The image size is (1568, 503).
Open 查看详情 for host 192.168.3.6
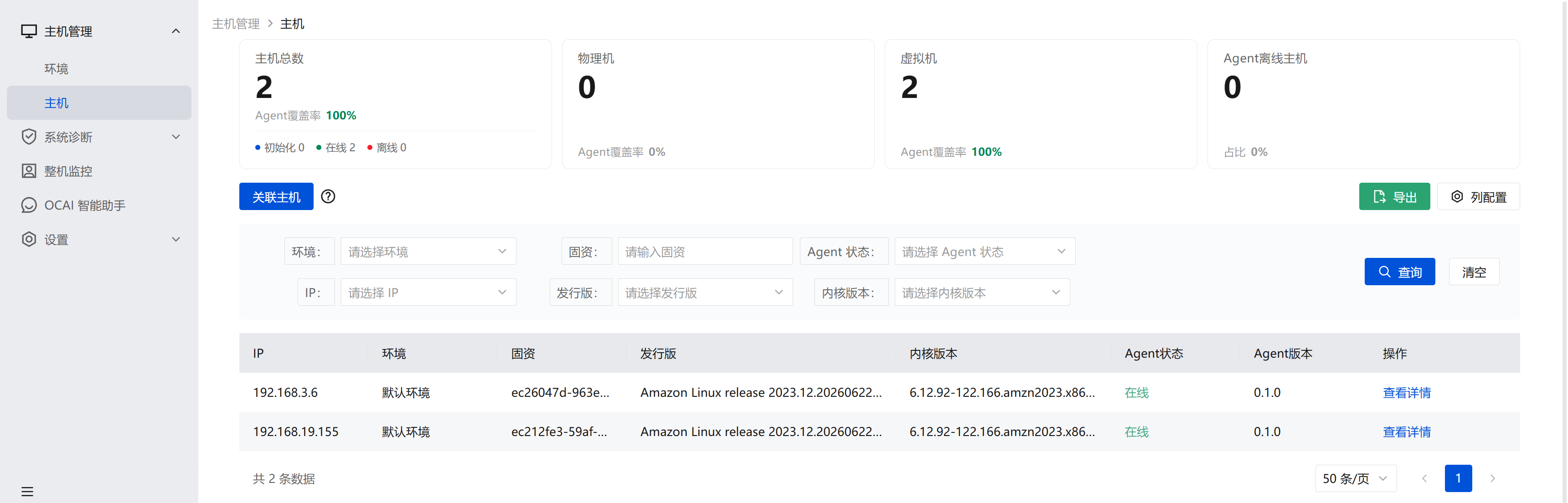(x=1407, y=393)
